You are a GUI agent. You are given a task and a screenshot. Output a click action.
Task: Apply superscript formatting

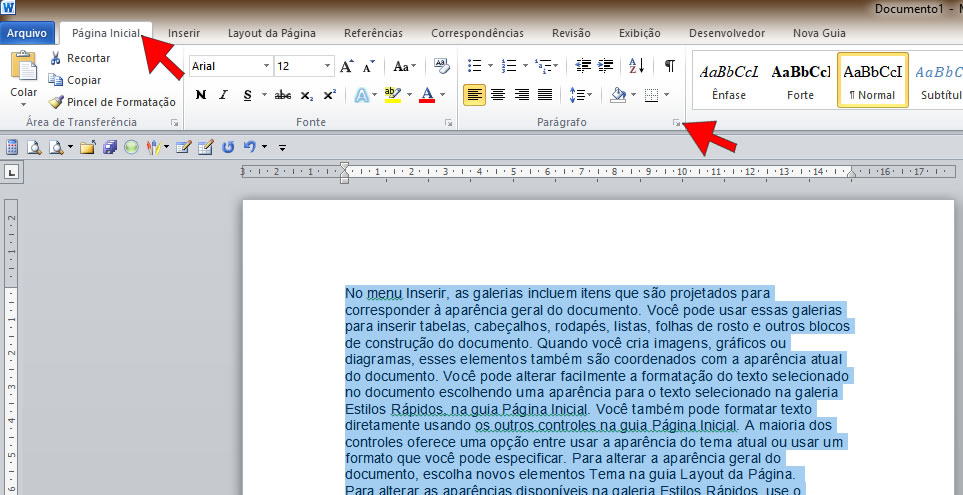tap(330, 95)
